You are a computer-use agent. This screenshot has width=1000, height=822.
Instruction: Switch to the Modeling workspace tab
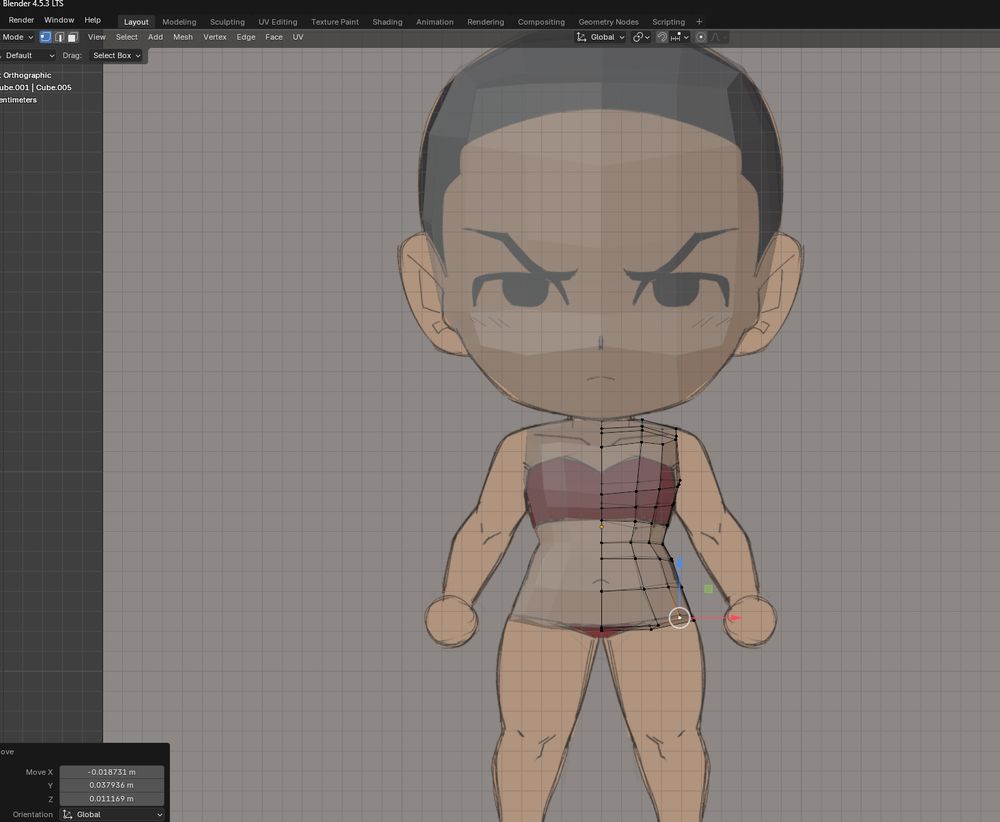click(x=179, y=22)
